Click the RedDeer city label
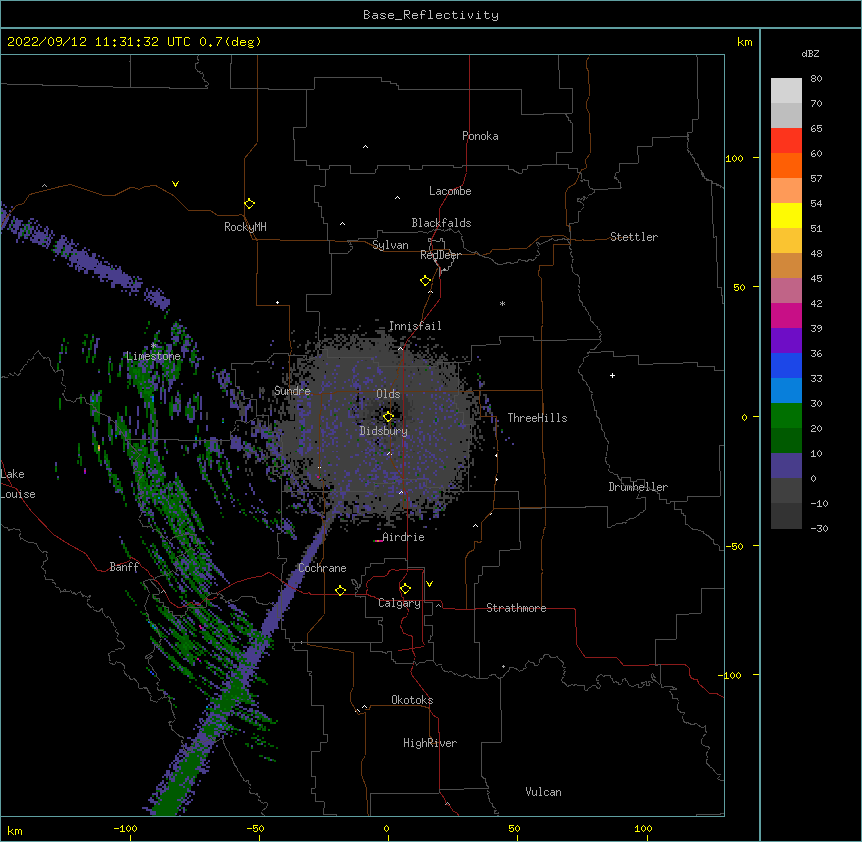This screenshot has width=862, height=842. point(440,255)
